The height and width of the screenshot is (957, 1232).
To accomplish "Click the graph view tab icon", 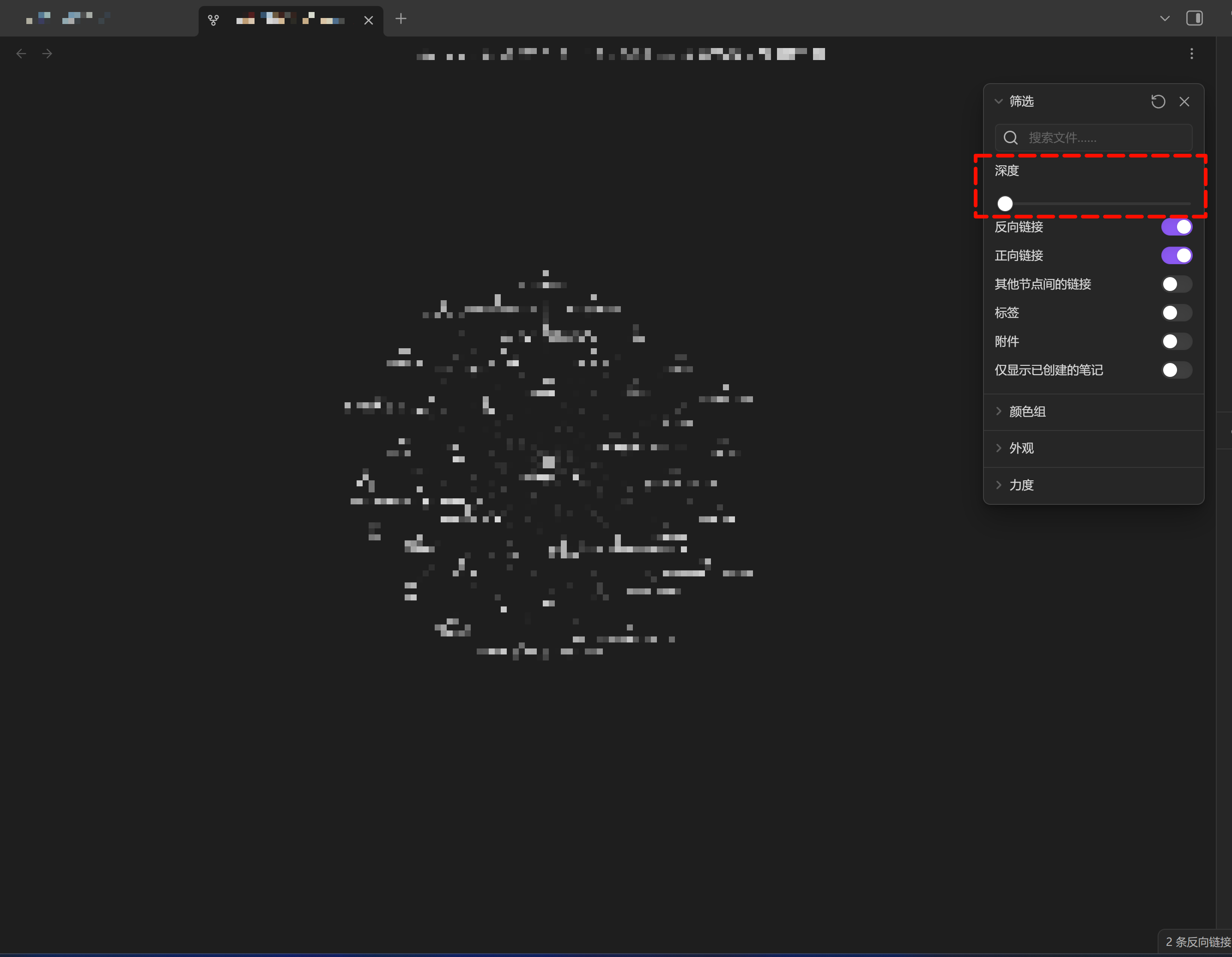I will coord(213,20).
